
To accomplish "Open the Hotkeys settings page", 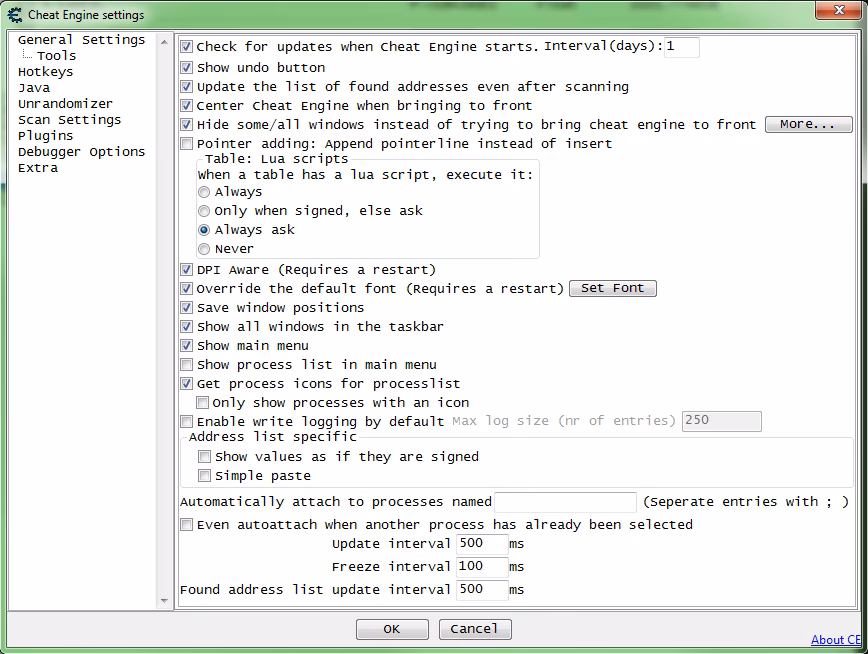I will 45,72.
